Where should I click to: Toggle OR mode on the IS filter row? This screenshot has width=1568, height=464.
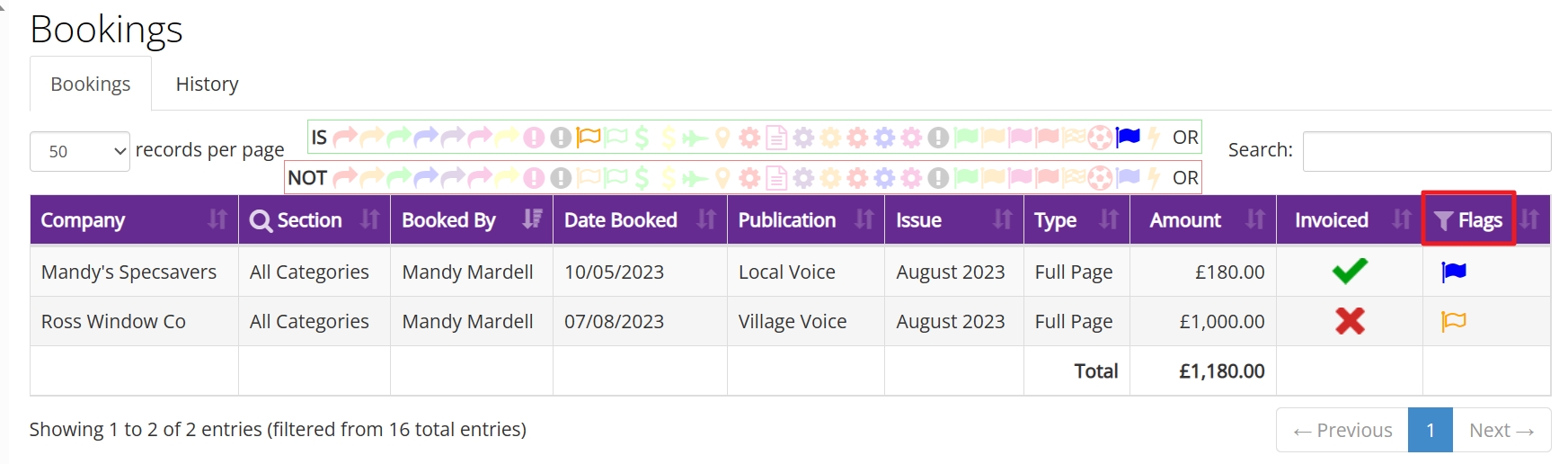[1185, 138]
